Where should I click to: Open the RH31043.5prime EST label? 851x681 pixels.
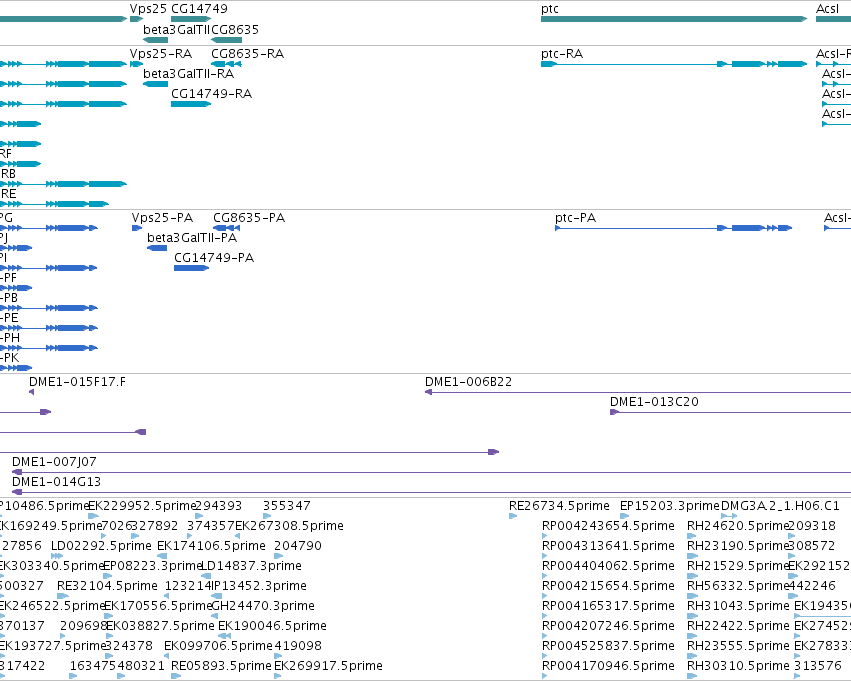pyautogui.click(x=738, y=606)
